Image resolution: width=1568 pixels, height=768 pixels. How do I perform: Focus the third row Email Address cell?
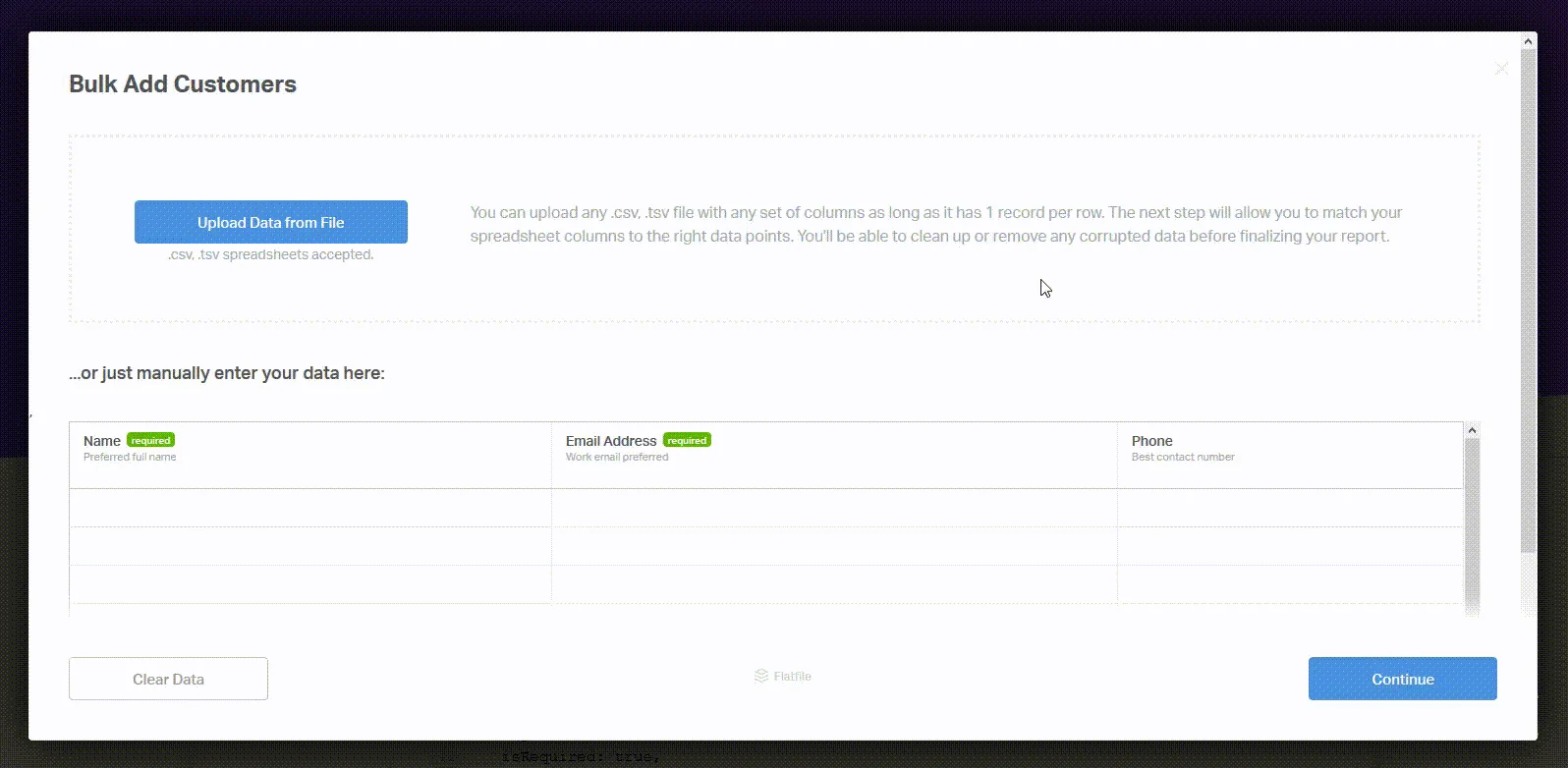point(833,584)
